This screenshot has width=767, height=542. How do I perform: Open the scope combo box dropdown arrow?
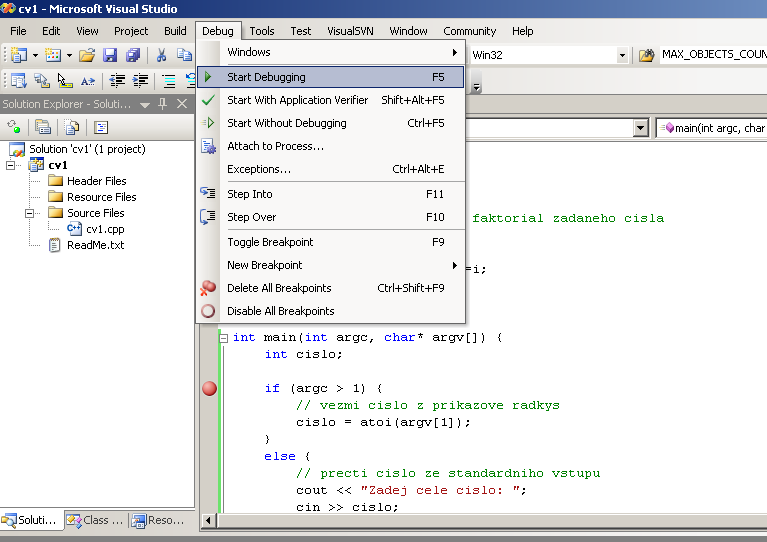click(x=640, y=128)
